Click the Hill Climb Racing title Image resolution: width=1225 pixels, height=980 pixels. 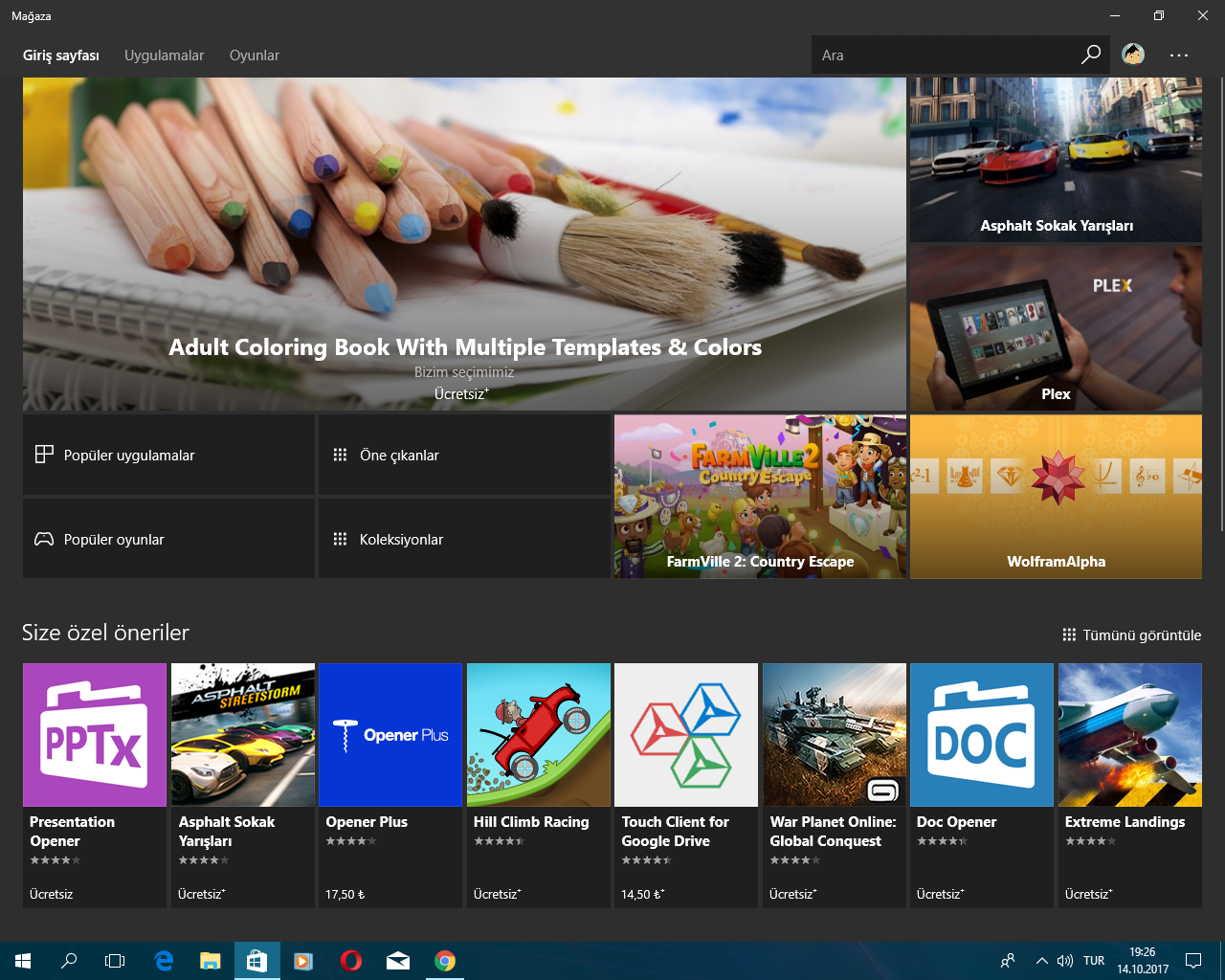[x=531, y=821]
